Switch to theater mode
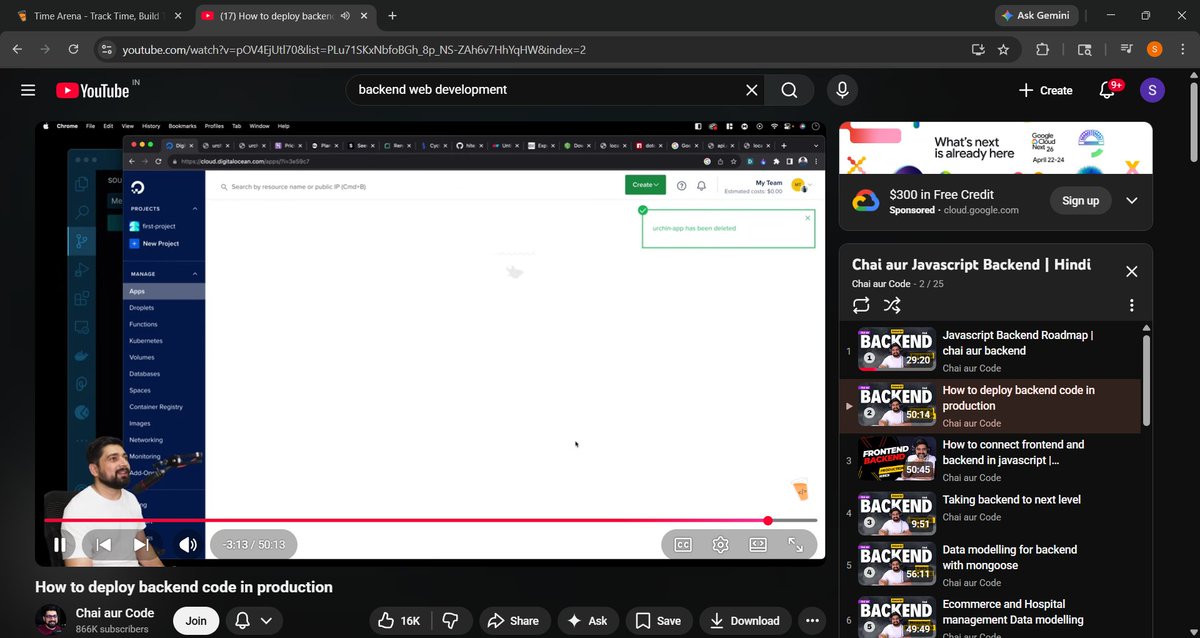The image size is (1200, 638). (758, 545)
